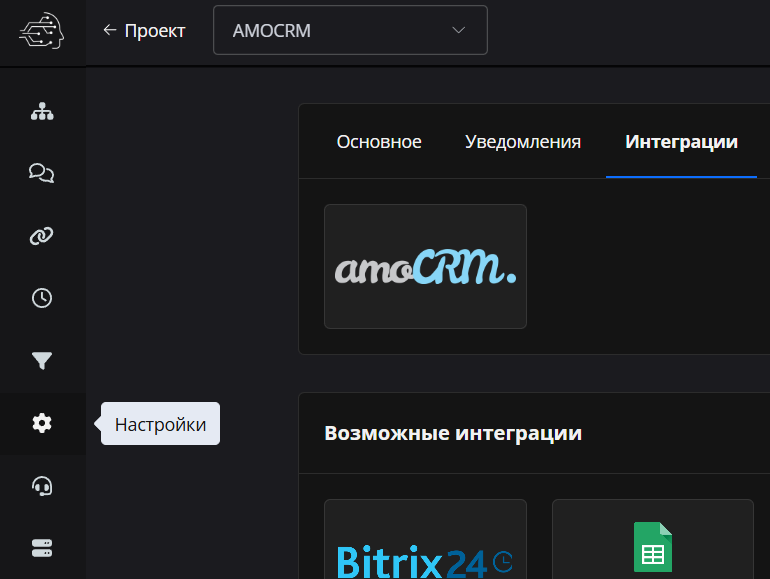This screenshot has height=579, width=770.
Task: Click the head-shaped app logo
Action: tap(41, 31)
